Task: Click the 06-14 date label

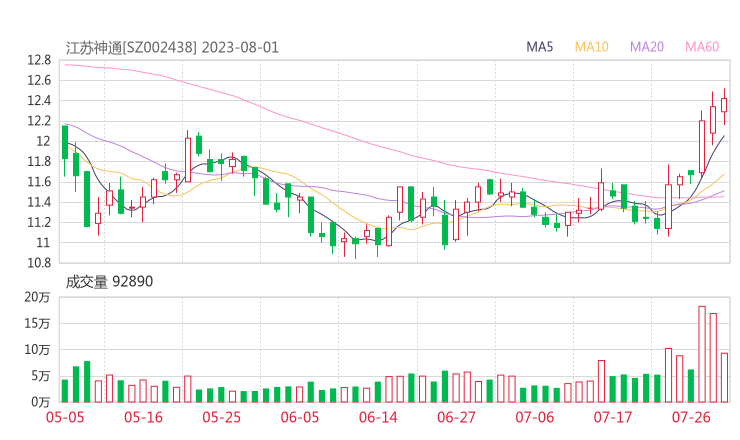Action: pos(378,417)
